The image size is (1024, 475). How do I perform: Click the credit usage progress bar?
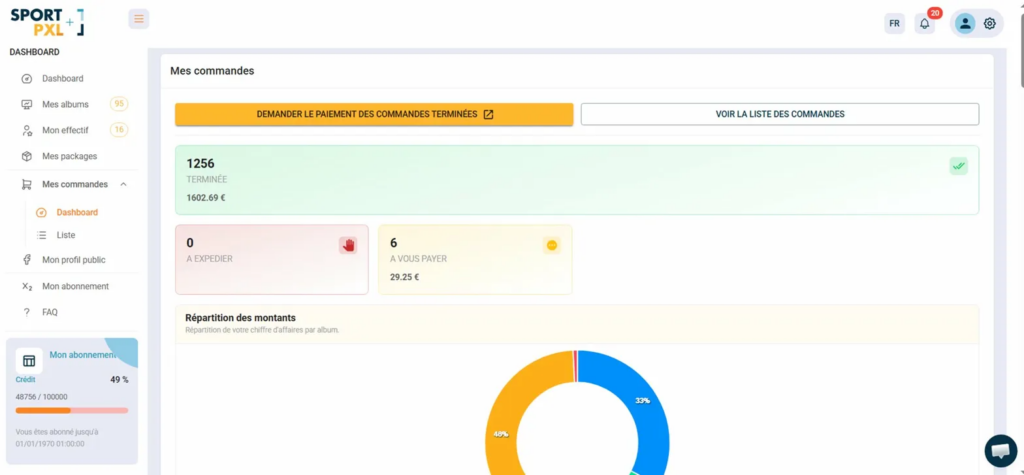pos(72,410)
